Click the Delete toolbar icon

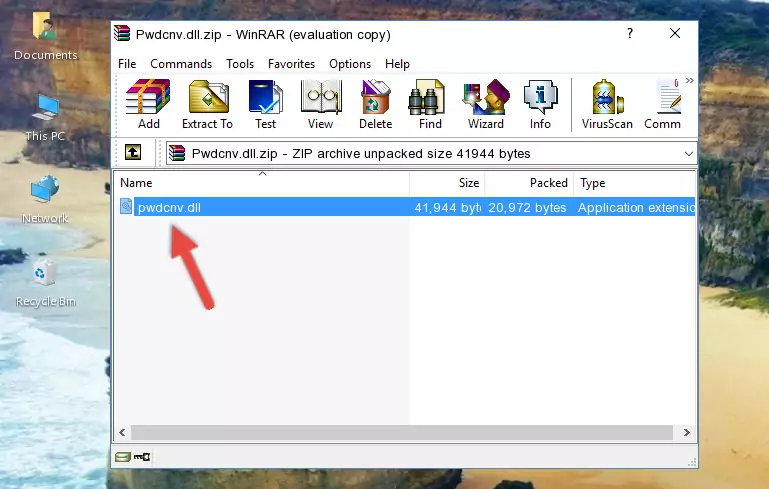[375, 104]
